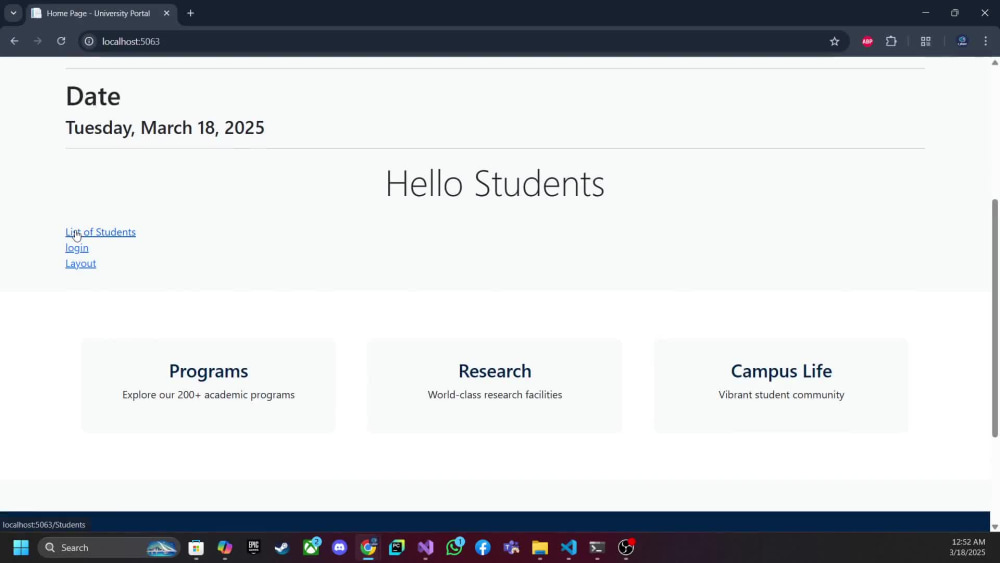Open PyCharm from the taskbar

(x=397, y=548)
